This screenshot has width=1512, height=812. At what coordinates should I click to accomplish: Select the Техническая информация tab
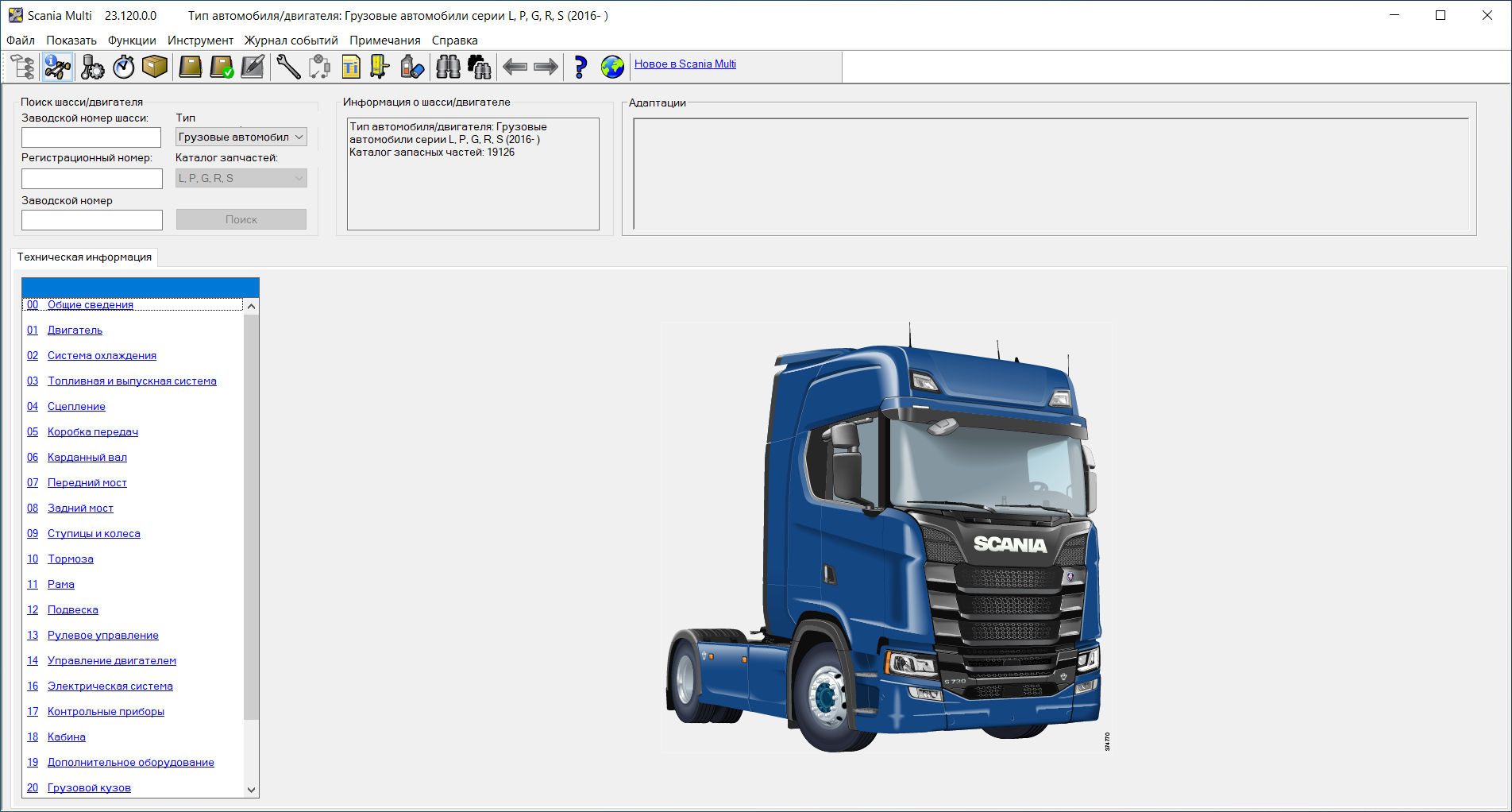coord(84,257)
